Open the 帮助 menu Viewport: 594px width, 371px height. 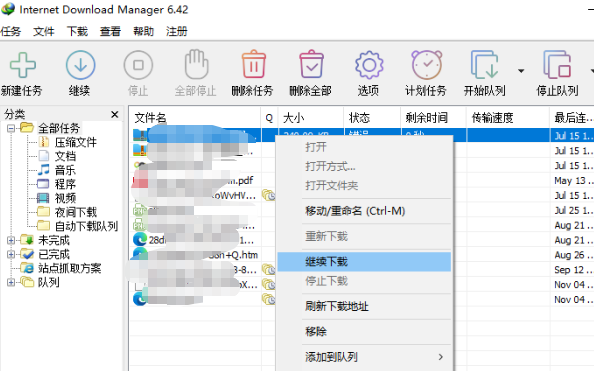(143, 31)
